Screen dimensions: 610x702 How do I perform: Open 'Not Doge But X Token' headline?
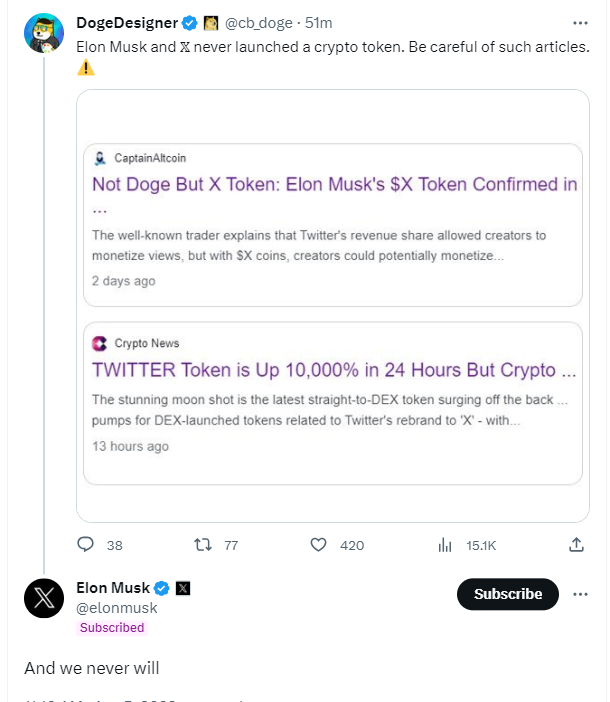[x=334, y=184]
